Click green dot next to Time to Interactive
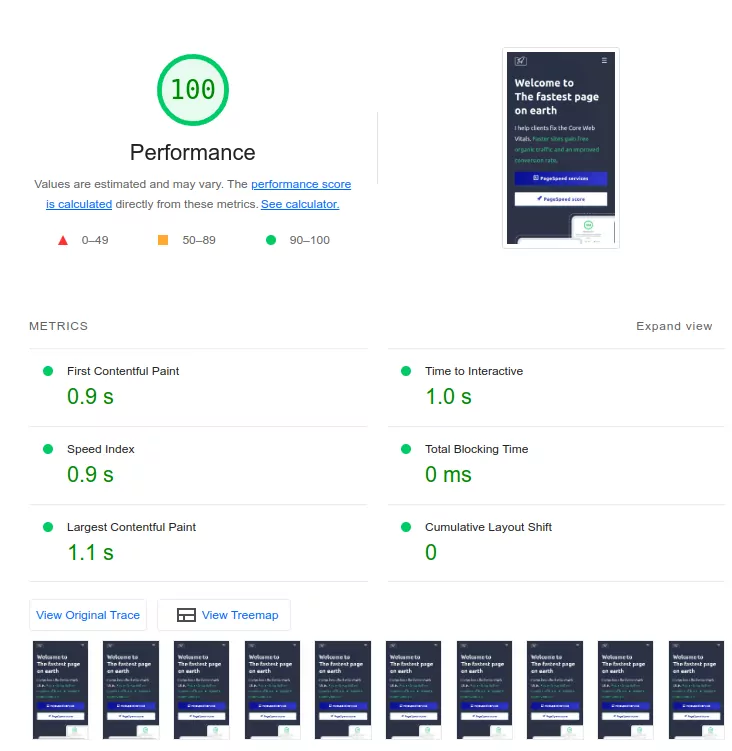This screenshot has height=751, width=732. coord(405,371)
